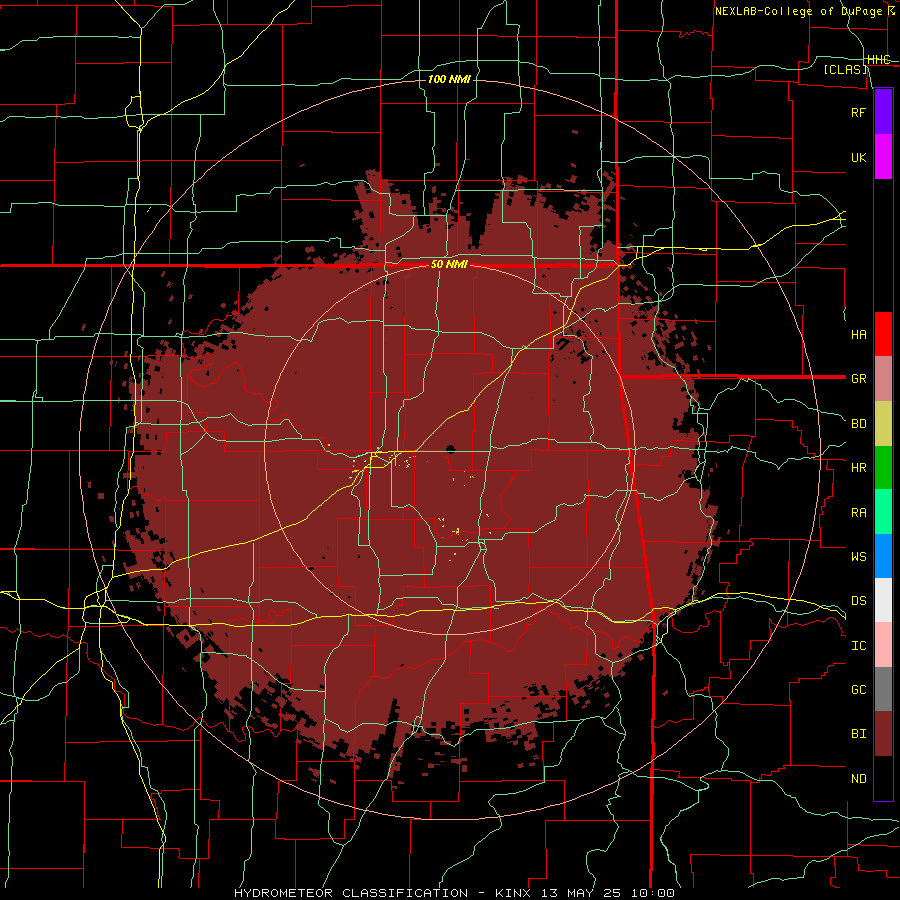
Task: Click the RF purple legend swatch
Action: coord(883,112)
